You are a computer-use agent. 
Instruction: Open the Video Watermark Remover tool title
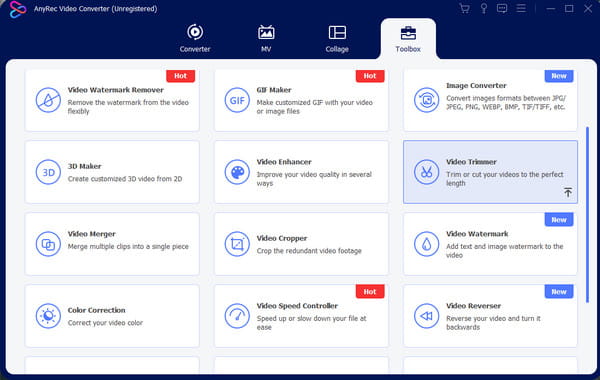click(116, 90)
